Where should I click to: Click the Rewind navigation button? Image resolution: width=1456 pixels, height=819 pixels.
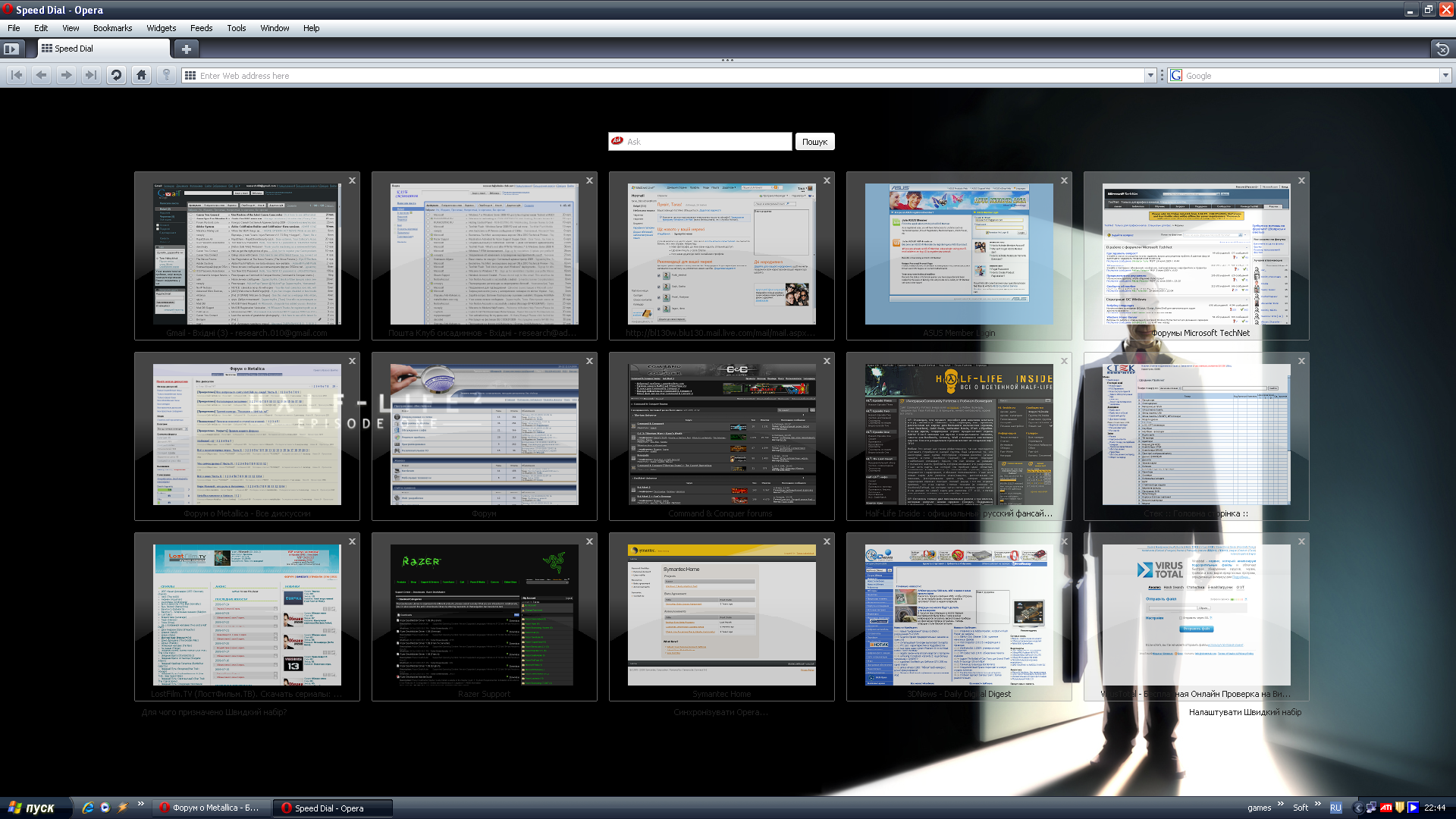pos(17,75)
